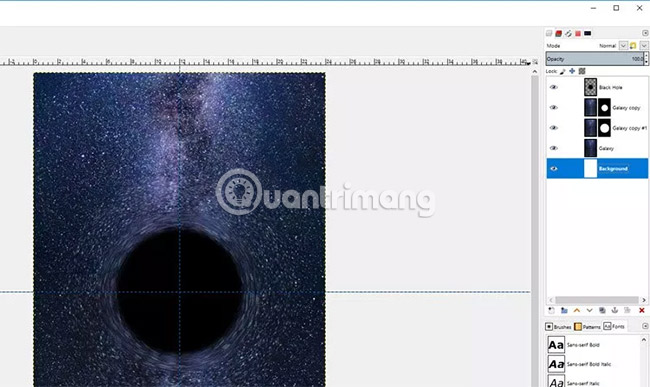
Task: Click the white Background layer thumbnail
Action: pyautogui.click(x=590, y=169)
